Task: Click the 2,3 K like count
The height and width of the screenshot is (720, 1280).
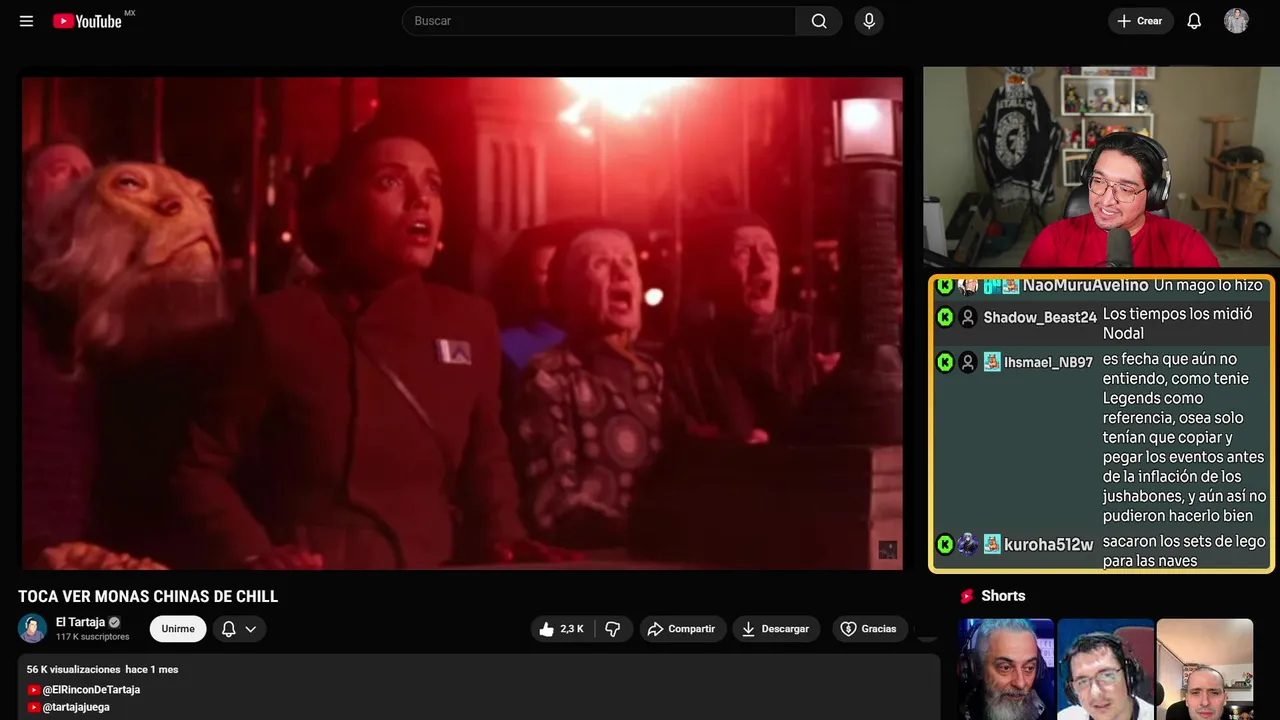Action: pyautogui.click(x=572, y=629)
